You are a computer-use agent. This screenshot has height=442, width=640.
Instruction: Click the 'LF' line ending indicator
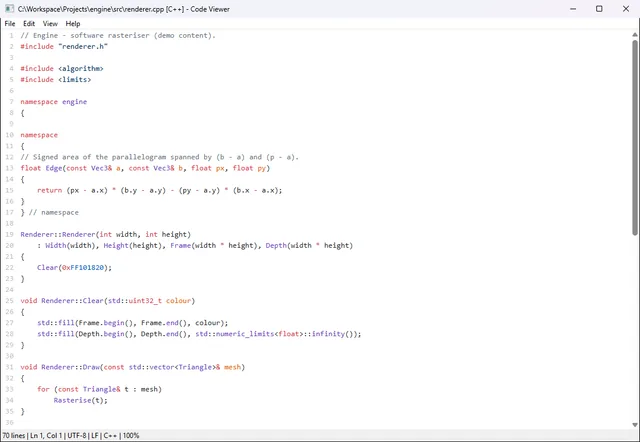pyautogui.click(x=95, y=435)
